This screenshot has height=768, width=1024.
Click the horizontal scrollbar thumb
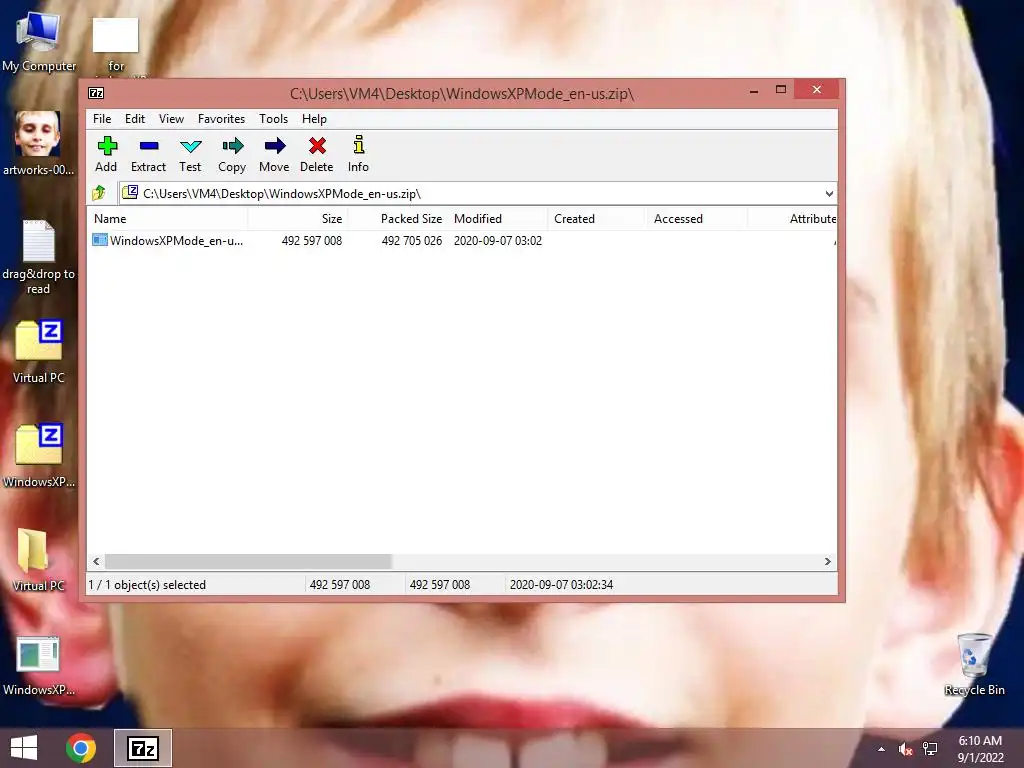pos(248,561)
